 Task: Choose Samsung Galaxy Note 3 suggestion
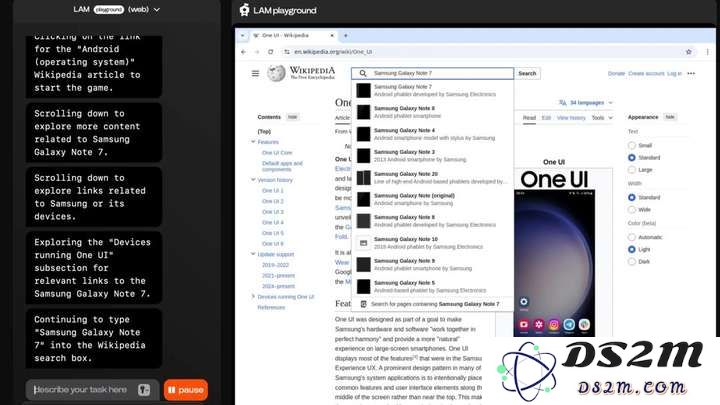pyautogui.click(x=433, y=156)
